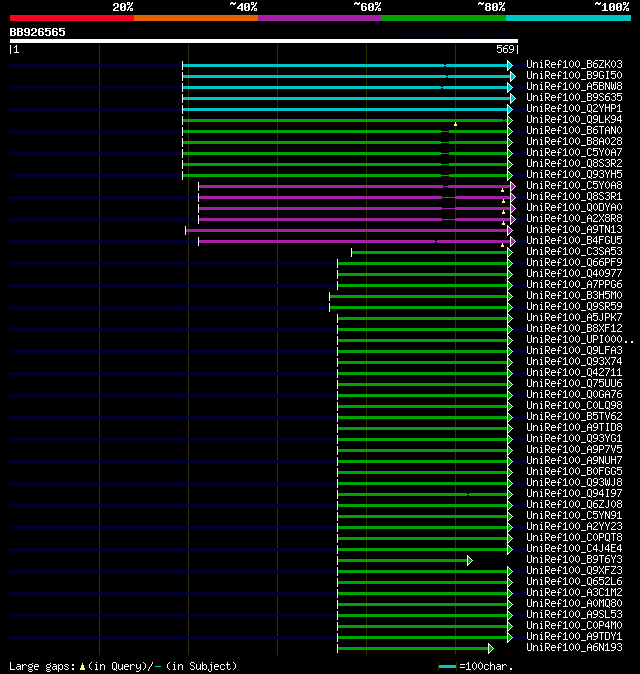The height and width of the screenshot is (674, 640).
Task: Click the UniRef100_Q8S3R1 label
Action: click(x=574, y=196)
